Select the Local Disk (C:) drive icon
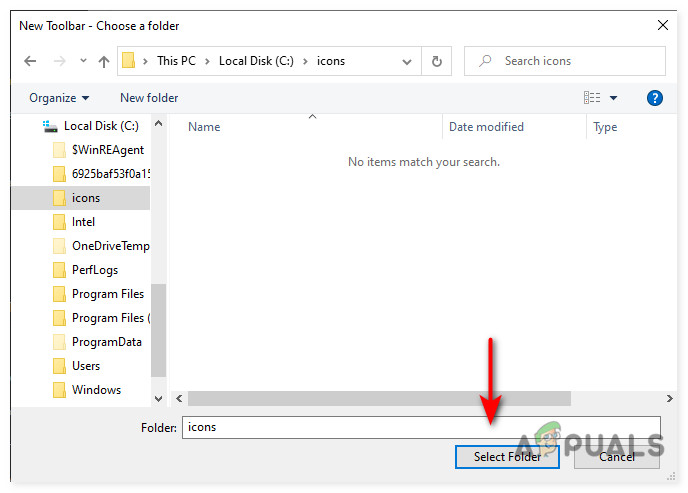The image size is (688, 493). click(51, 126)
